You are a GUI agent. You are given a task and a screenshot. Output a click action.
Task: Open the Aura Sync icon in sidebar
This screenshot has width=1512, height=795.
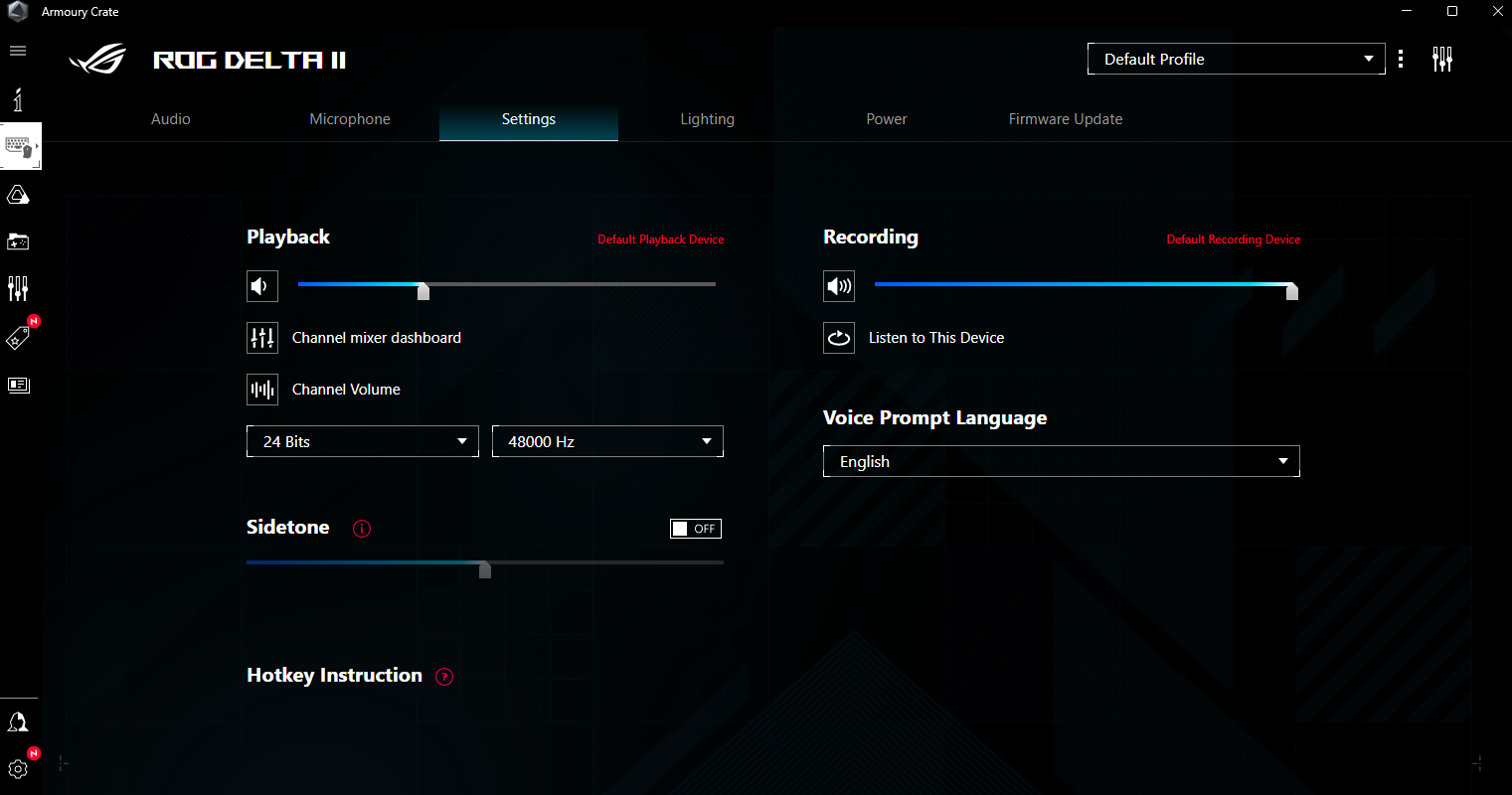(x=18, y=195)
